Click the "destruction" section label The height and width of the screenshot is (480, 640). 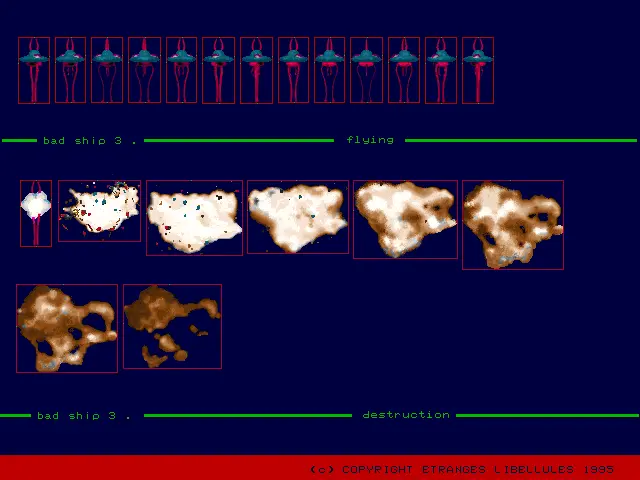405,415
